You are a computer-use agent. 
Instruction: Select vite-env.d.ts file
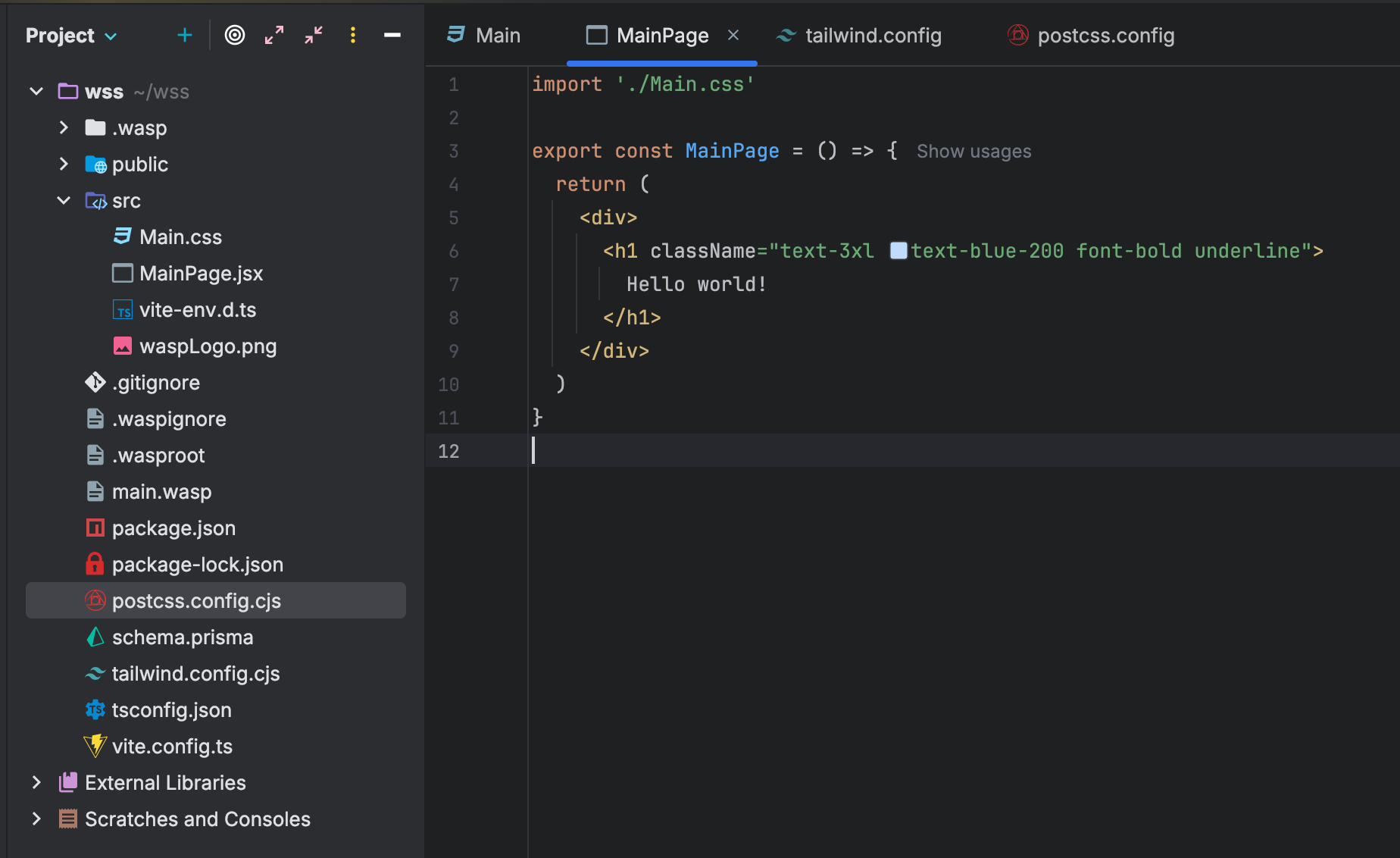point(197,310)
